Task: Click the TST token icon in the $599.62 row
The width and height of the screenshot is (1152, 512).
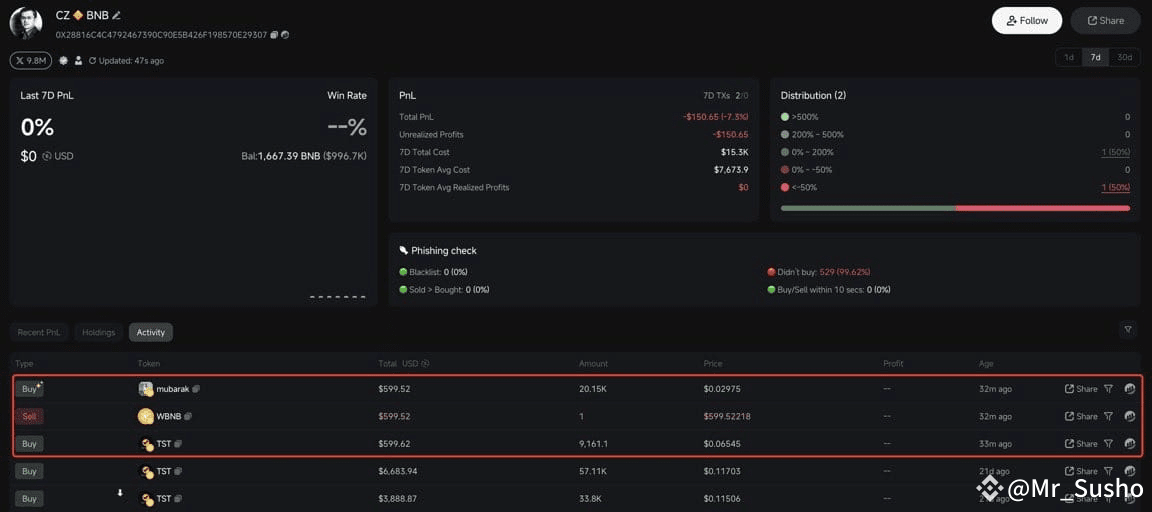Action: pyautogui.click(x=146, y=444)
